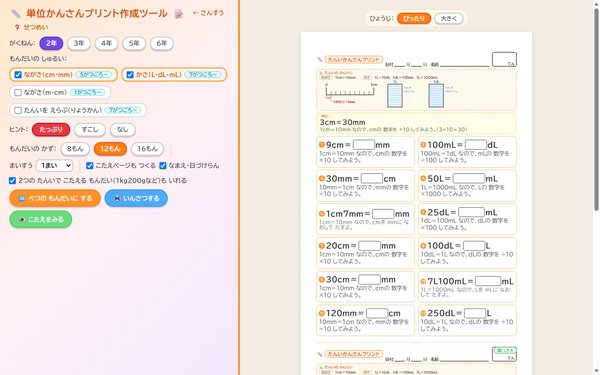The height and width of the screenshot is (375, 600).
Task: Click answer box for 30mm= problem
Action: [x=372, y=178]
